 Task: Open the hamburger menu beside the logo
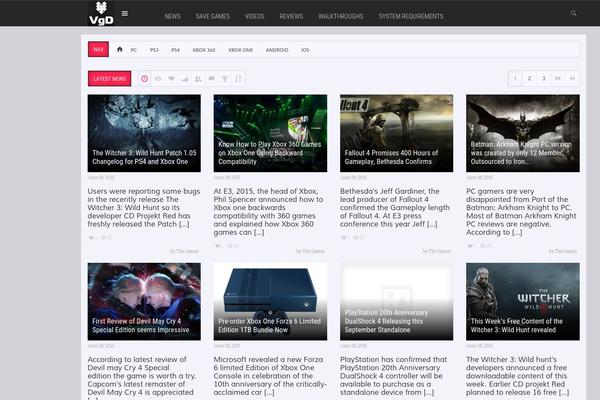click(x=125, y=13)
